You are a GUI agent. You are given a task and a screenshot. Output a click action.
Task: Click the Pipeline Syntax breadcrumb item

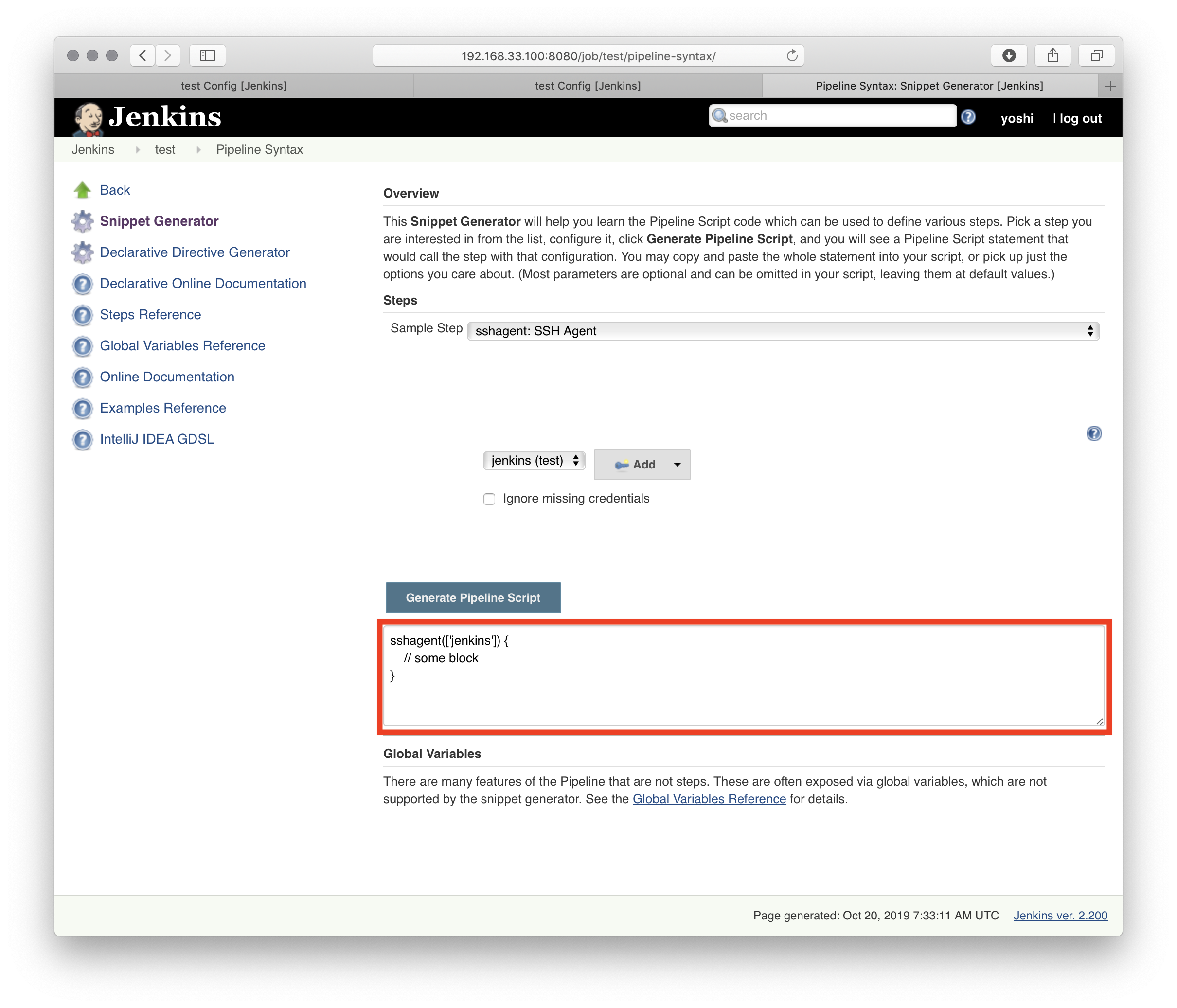(260, 149)
